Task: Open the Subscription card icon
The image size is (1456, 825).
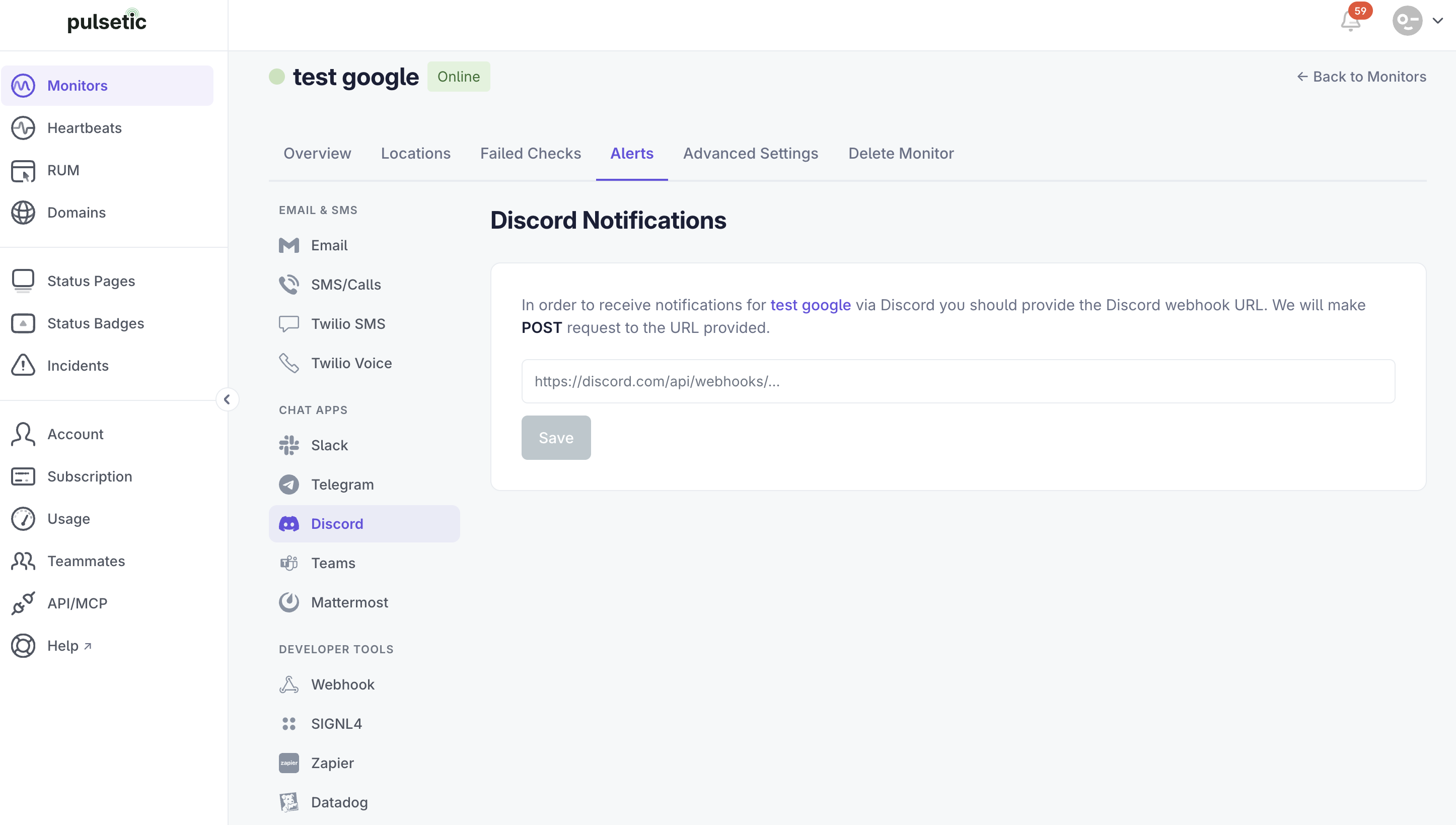Action: 23,476
